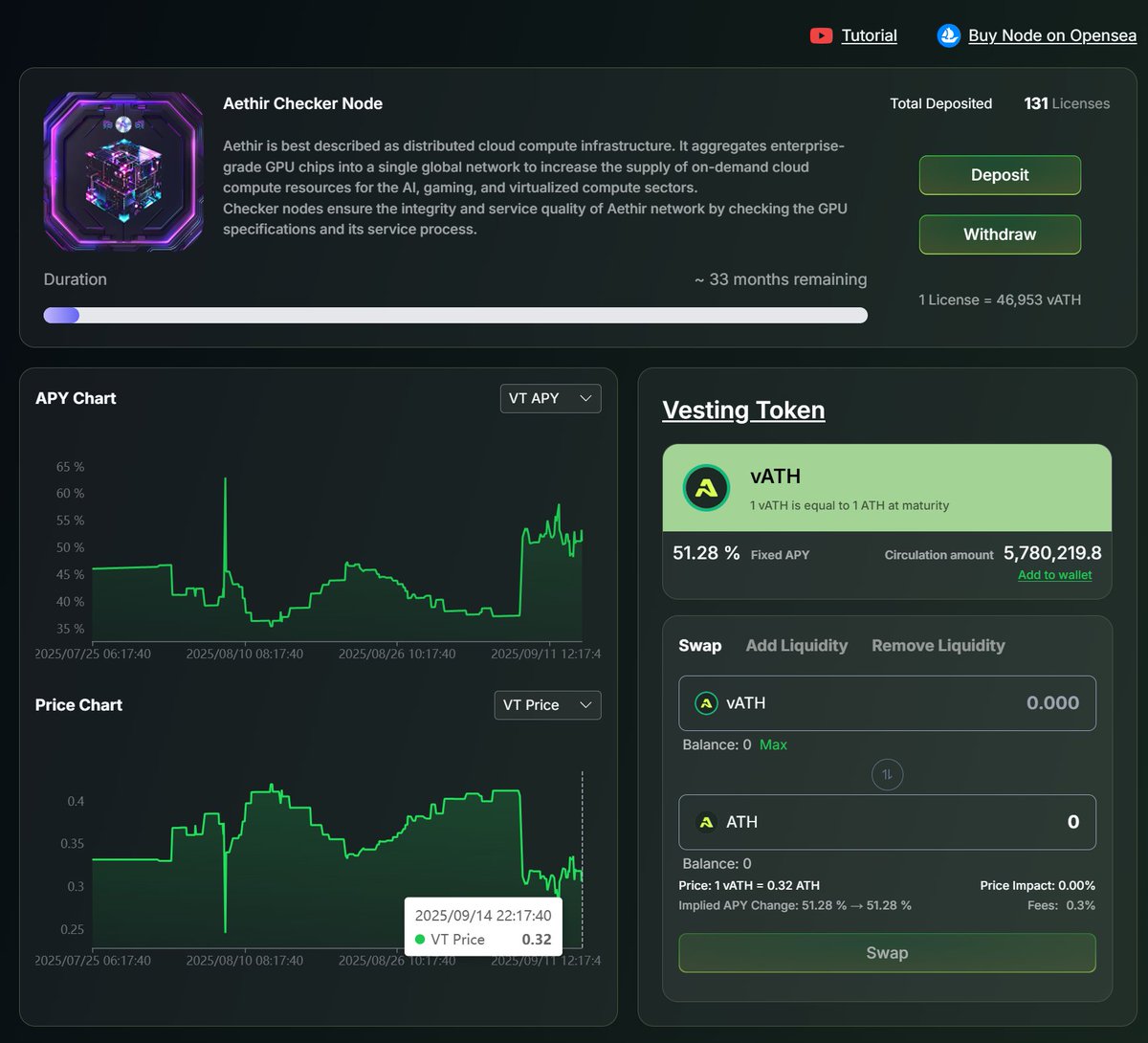This screenshot has width=1148, height=1043.
Task: Click 'Price: 1 vATH = 0.32 ATH' text
Action: [x=749, y=886]
